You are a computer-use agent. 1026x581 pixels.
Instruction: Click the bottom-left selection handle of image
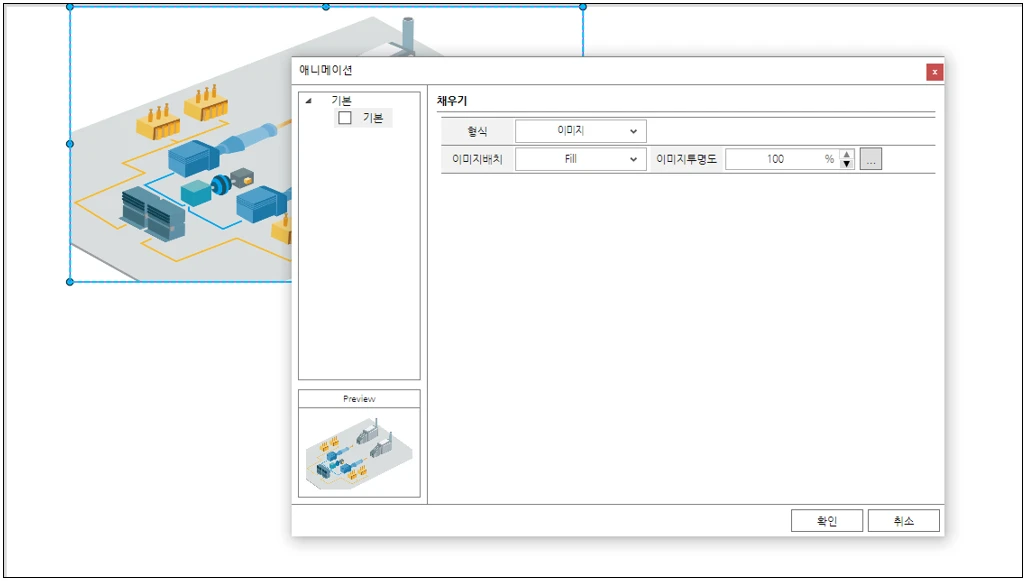pos(70,282)
